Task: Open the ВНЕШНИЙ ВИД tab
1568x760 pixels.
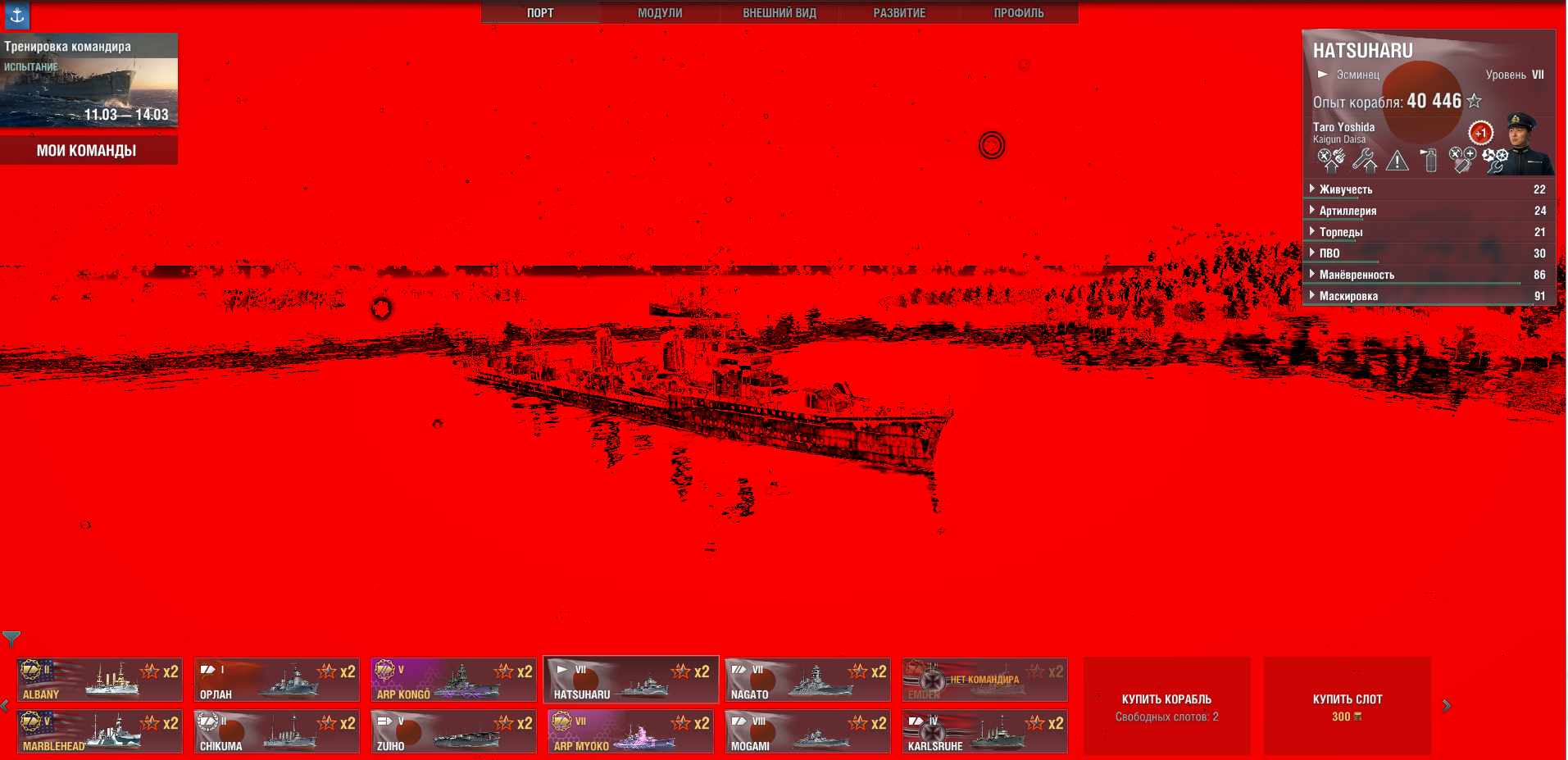Action: 779,12
